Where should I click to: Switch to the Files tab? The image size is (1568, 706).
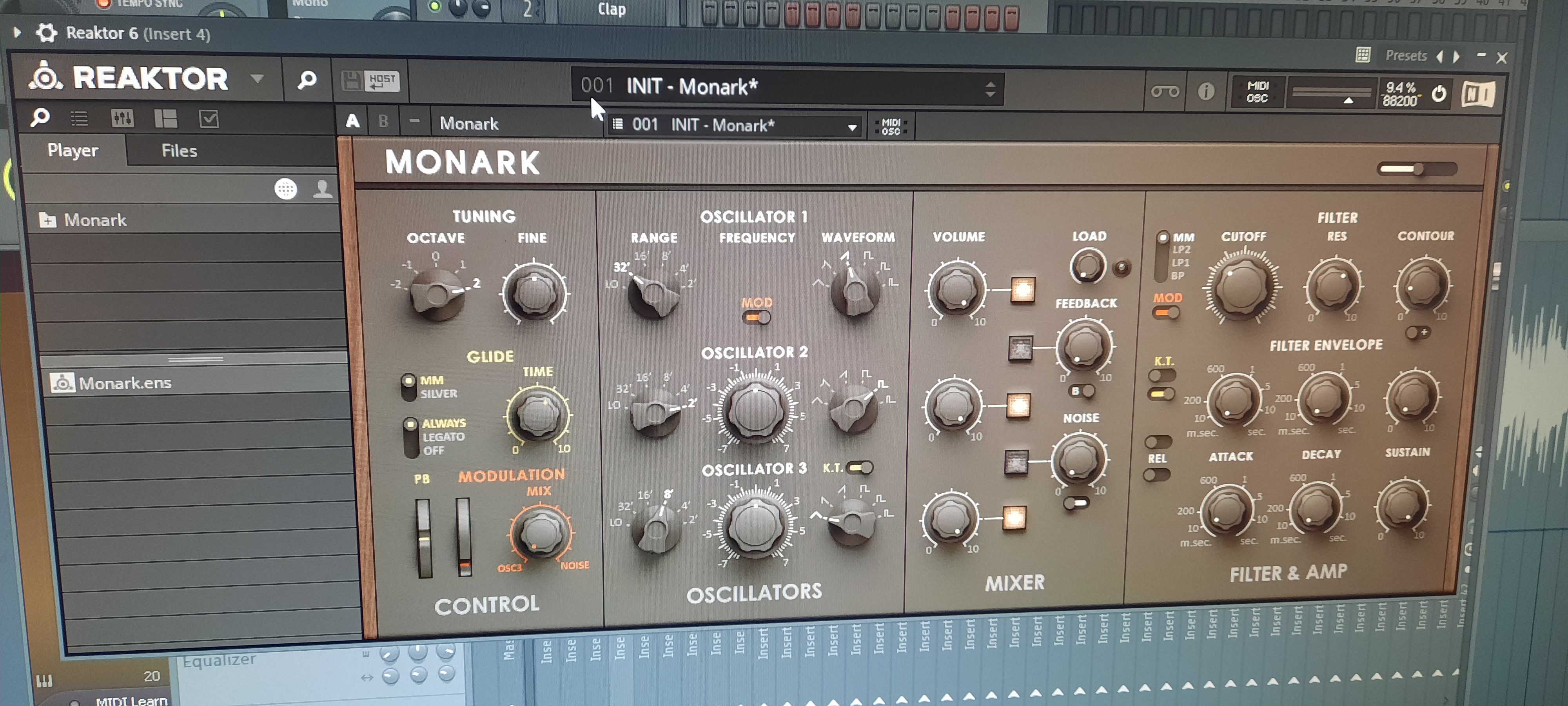(x=179, y=151)
